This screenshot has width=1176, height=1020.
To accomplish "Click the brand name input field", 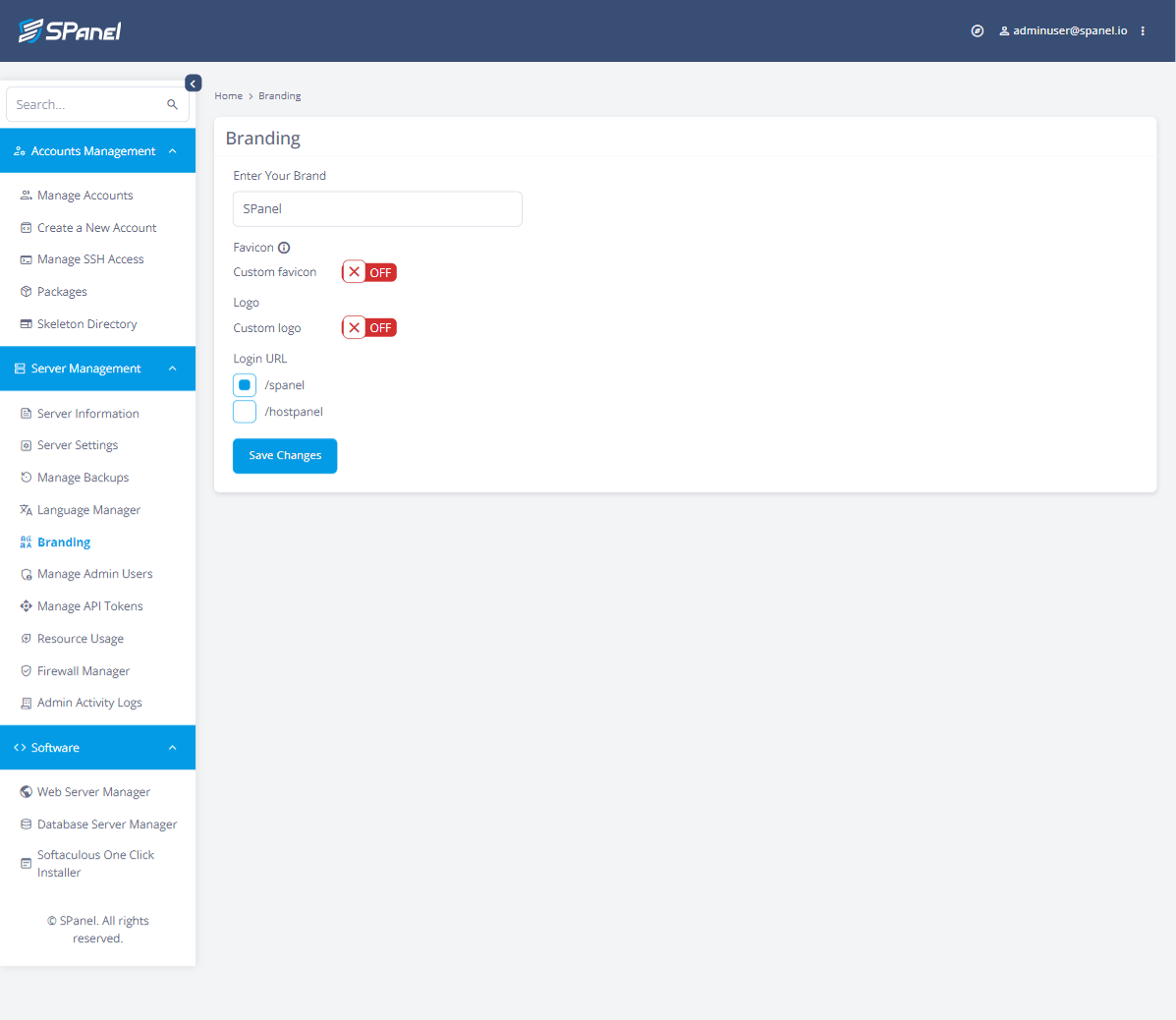I will (377, 208).
